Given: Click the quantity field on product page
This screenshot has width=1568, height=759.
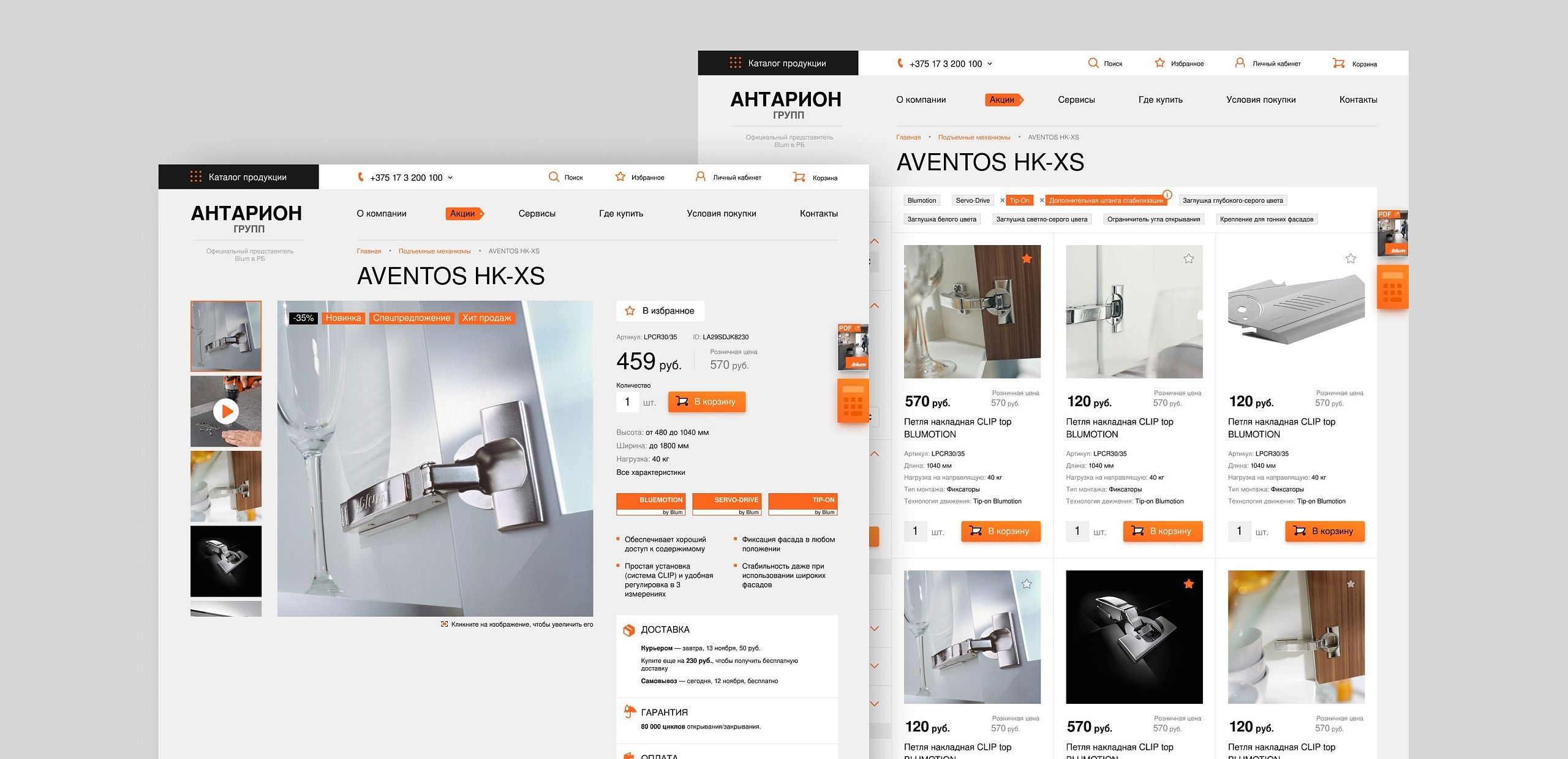Looking at the screenshot, I should [627, 402].
